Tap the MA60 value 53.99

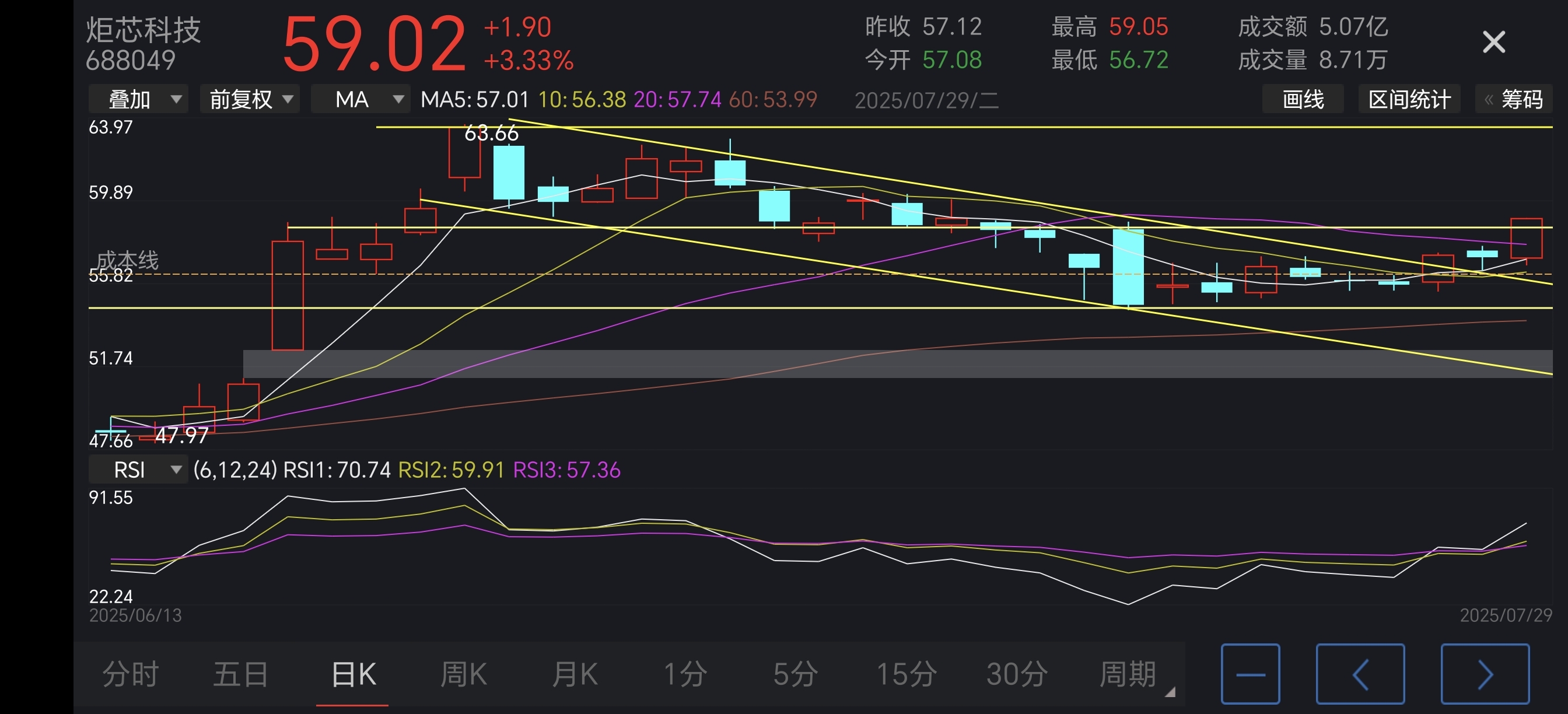[772, 99]
